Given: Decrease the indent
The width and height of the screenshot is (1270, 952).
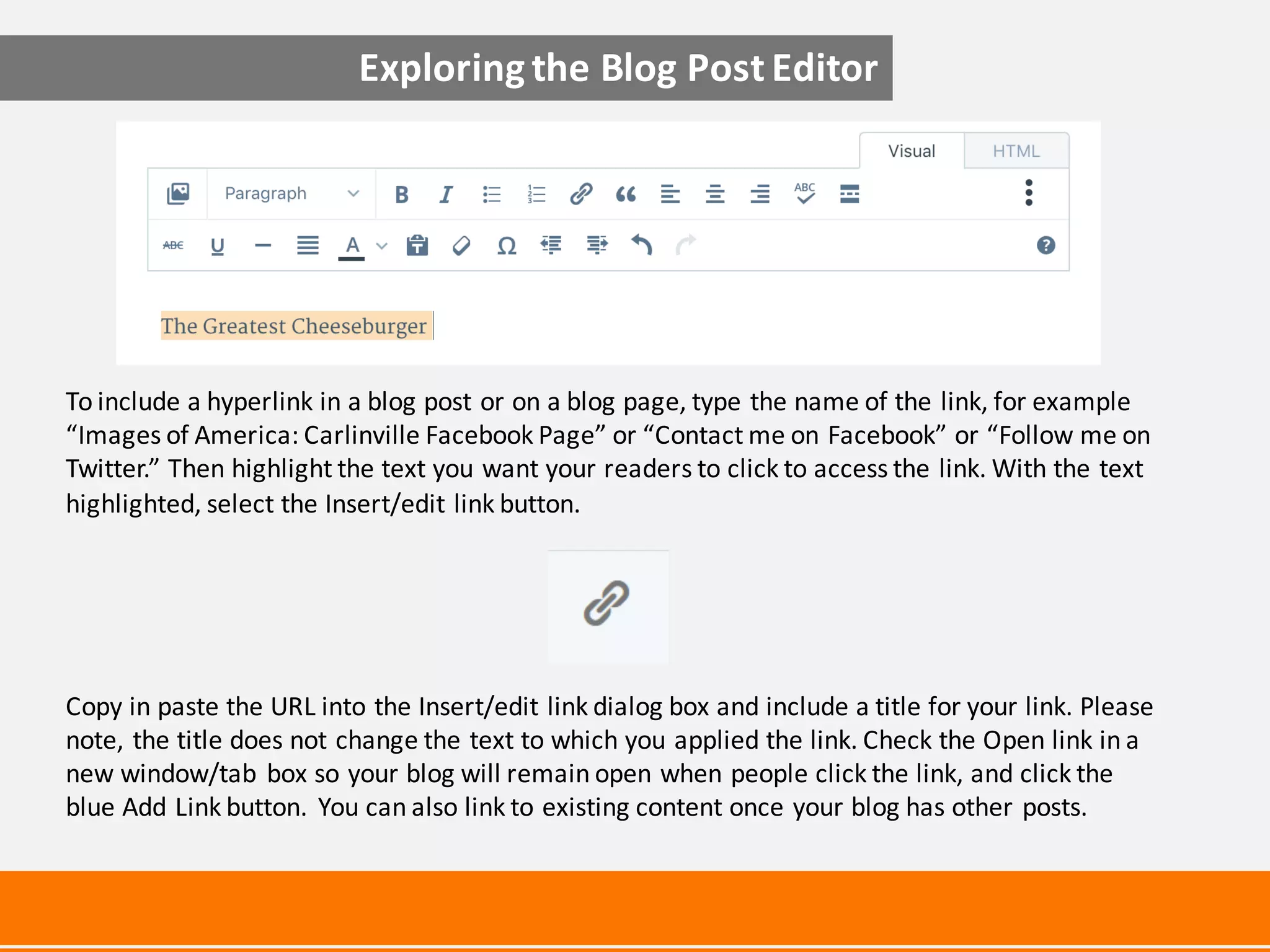Looking at the screenshot, I should [551, 245].
